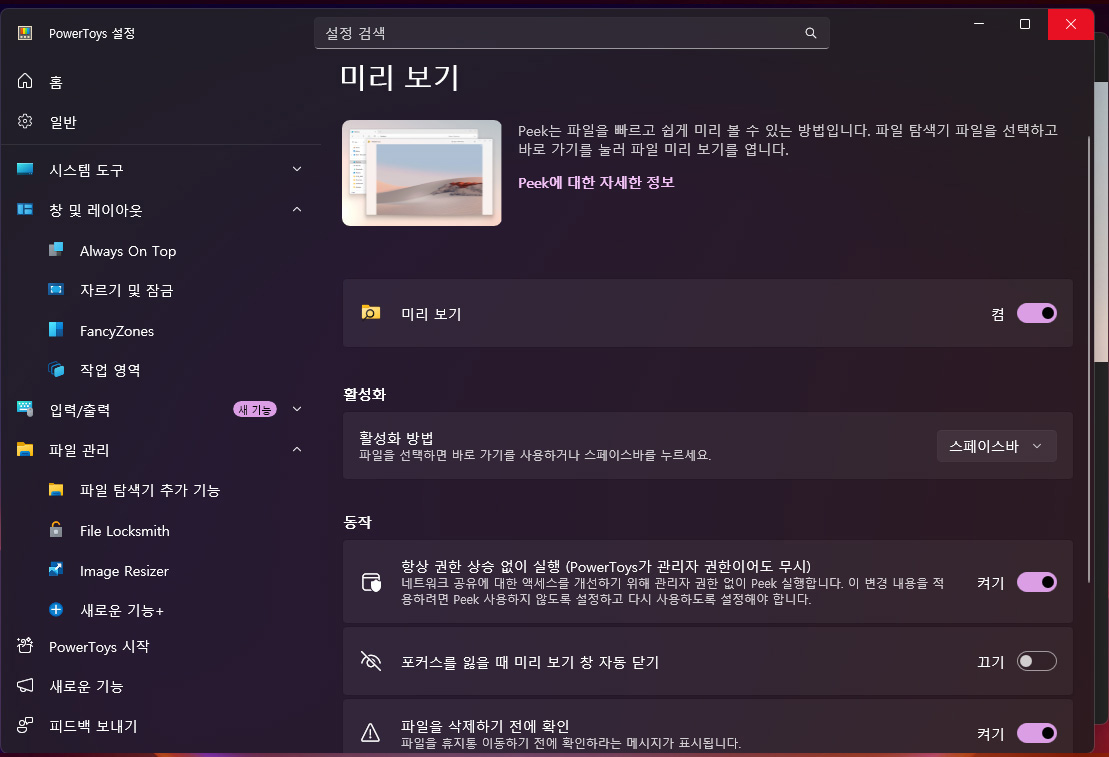The image size is (1109, 757).
Task: Click the Crop and Lock icon
Action: coord(56,289)
